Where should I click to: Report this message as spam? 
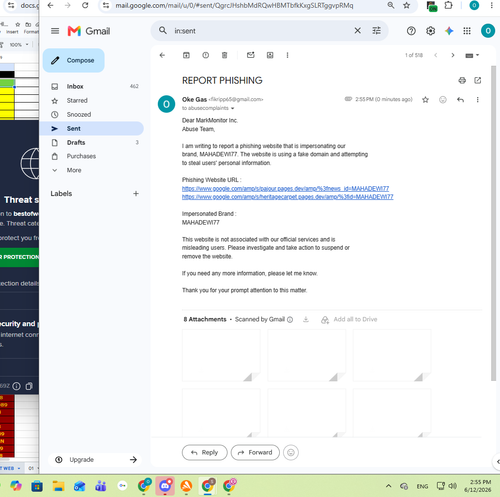(206, 55)
